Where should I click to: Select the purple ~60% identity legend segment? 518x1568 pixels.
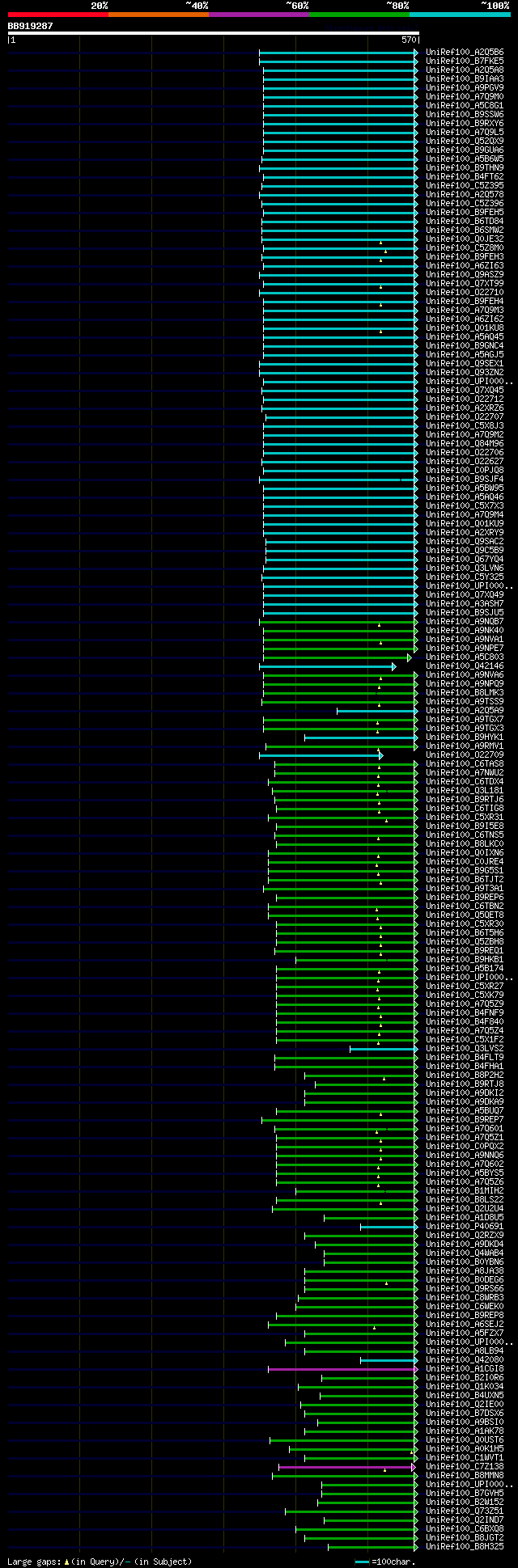pyautogui.click(x=258, y=15)
